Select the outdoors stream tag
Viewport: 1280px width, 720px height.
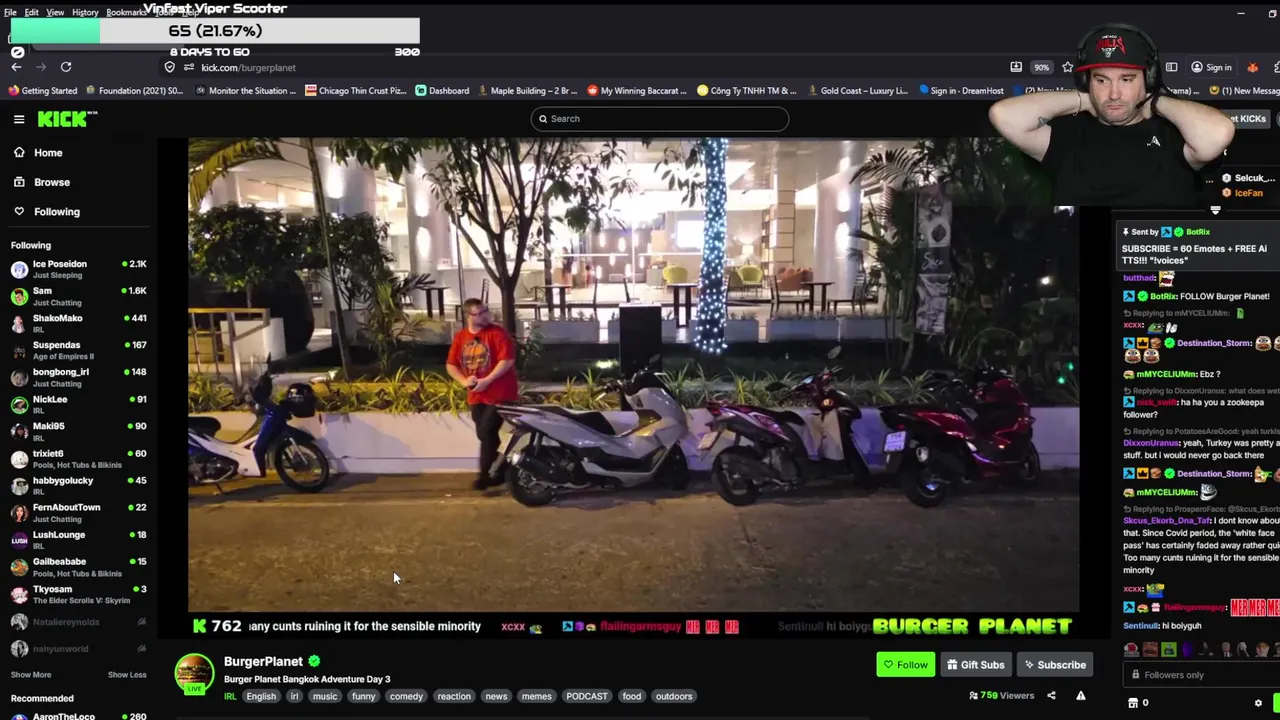pyautogui.click(x=673, y=696)
